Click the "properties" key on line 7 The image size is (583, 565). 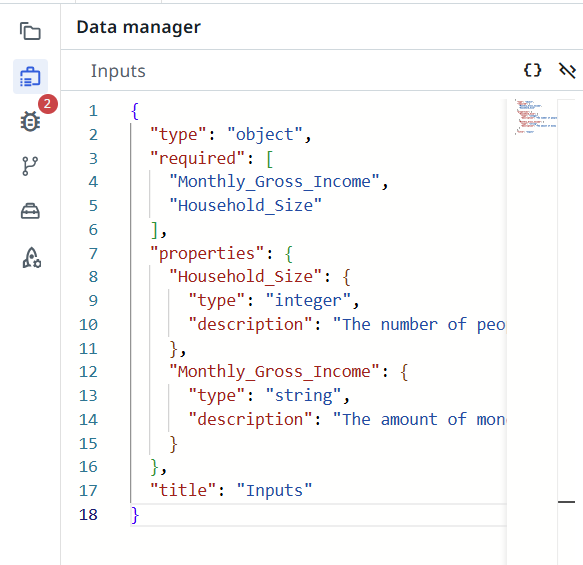207,254
